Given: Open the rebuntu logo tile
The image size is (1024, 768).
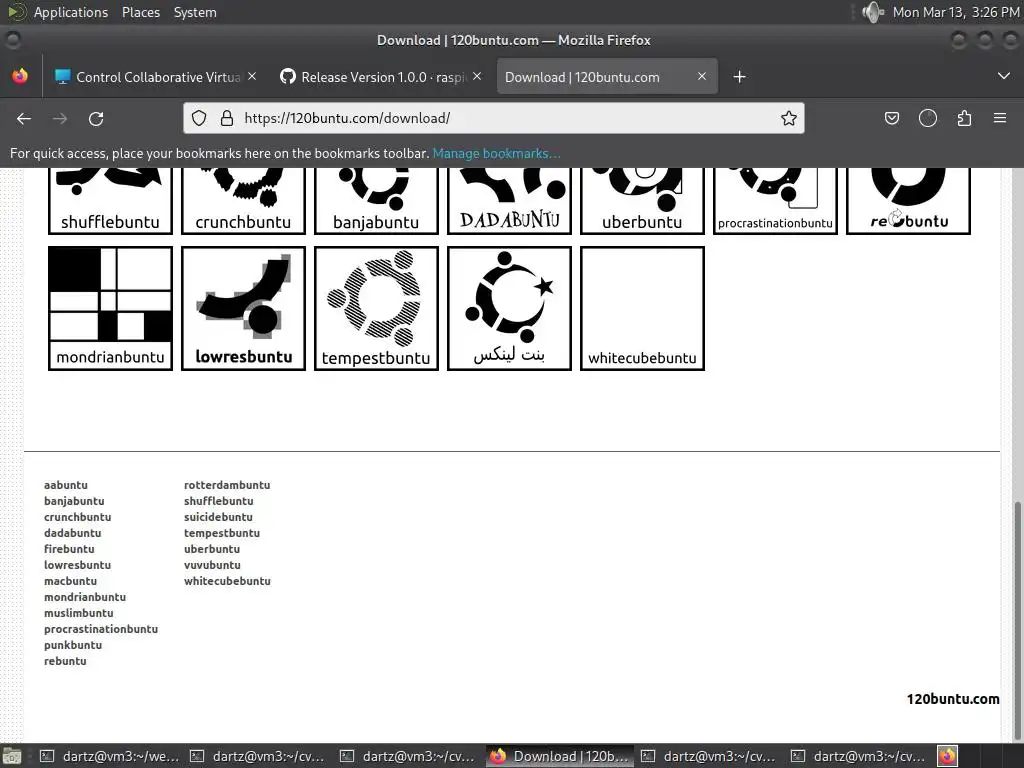Looking at the screenshot, I should 908,200.
